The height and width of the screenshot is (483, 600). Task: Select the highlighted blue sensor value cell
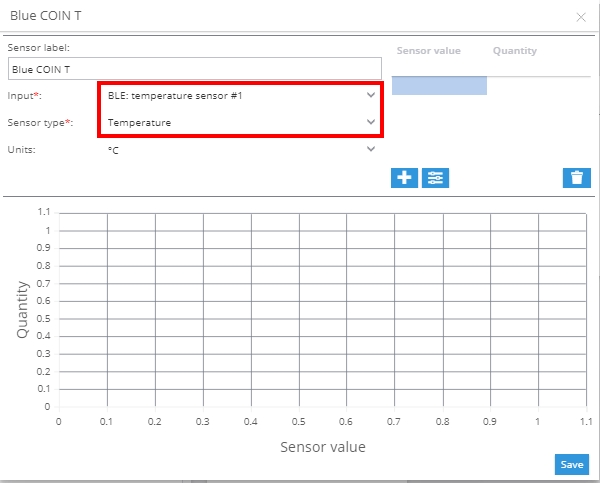pos(439,86)
